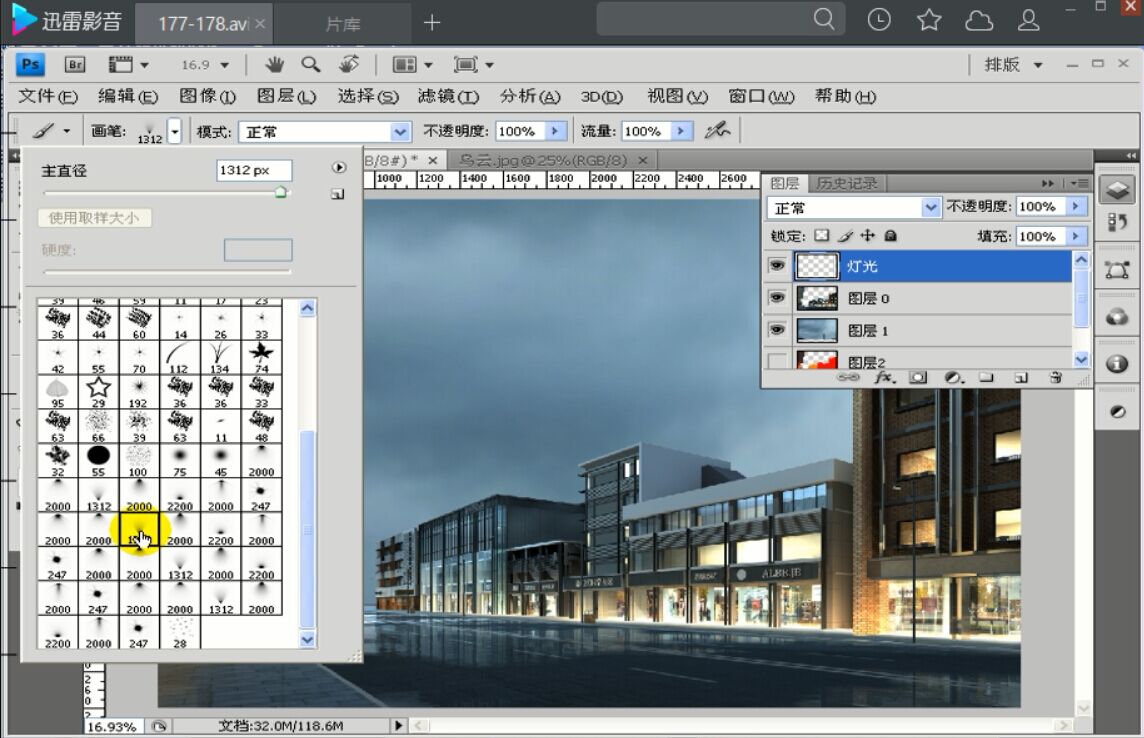Open Adobe Bridge from the application bar

tap(74, 64)
